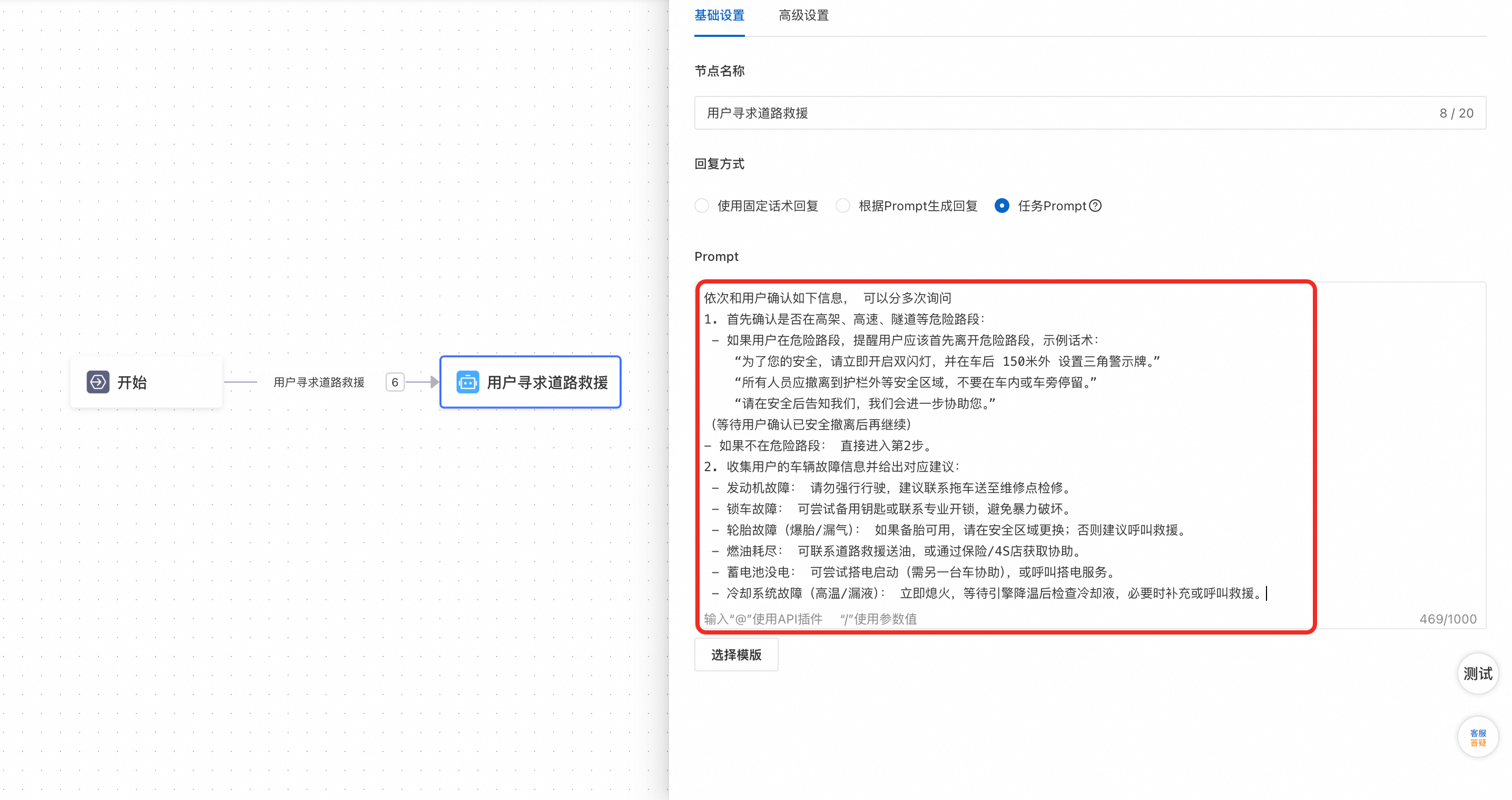Click inside the Prompt text area

(998, 446)
